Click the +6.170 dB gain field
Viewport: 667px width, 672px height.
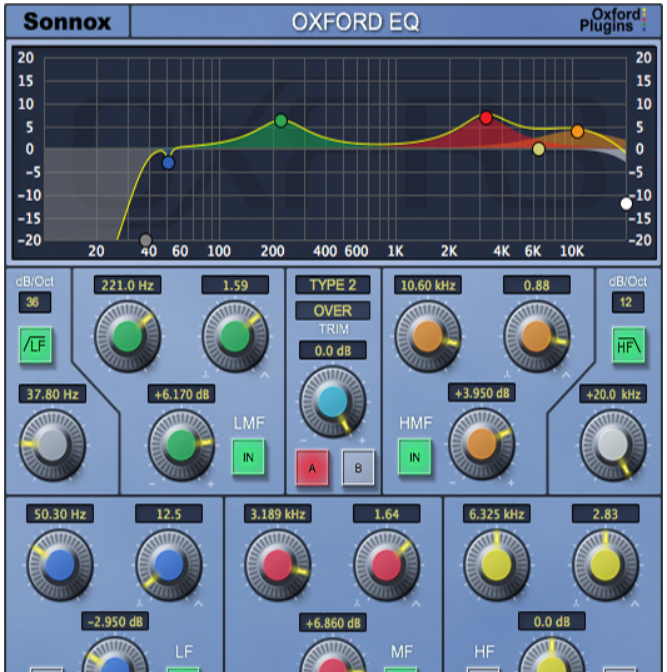(181, 394)
